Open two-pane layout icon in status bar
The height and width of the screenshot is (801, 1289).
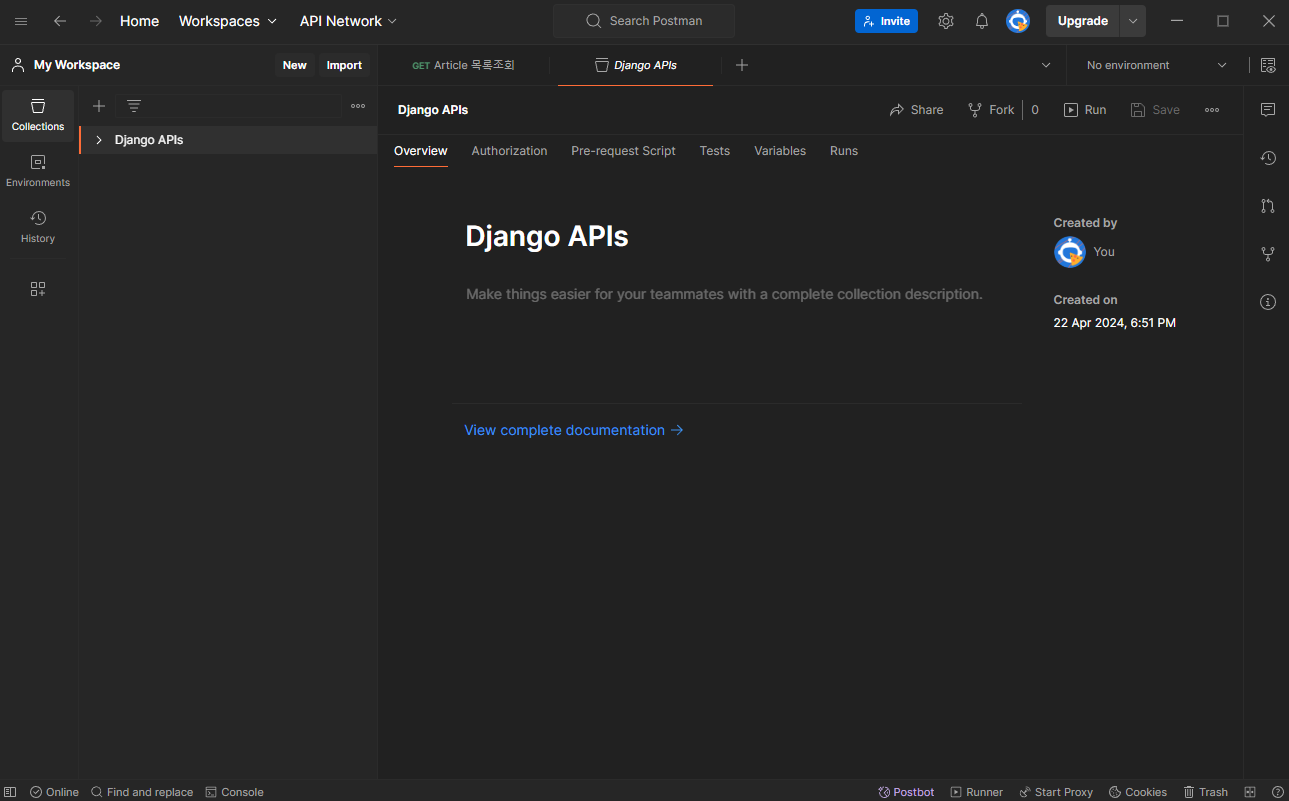(1250, 792)
